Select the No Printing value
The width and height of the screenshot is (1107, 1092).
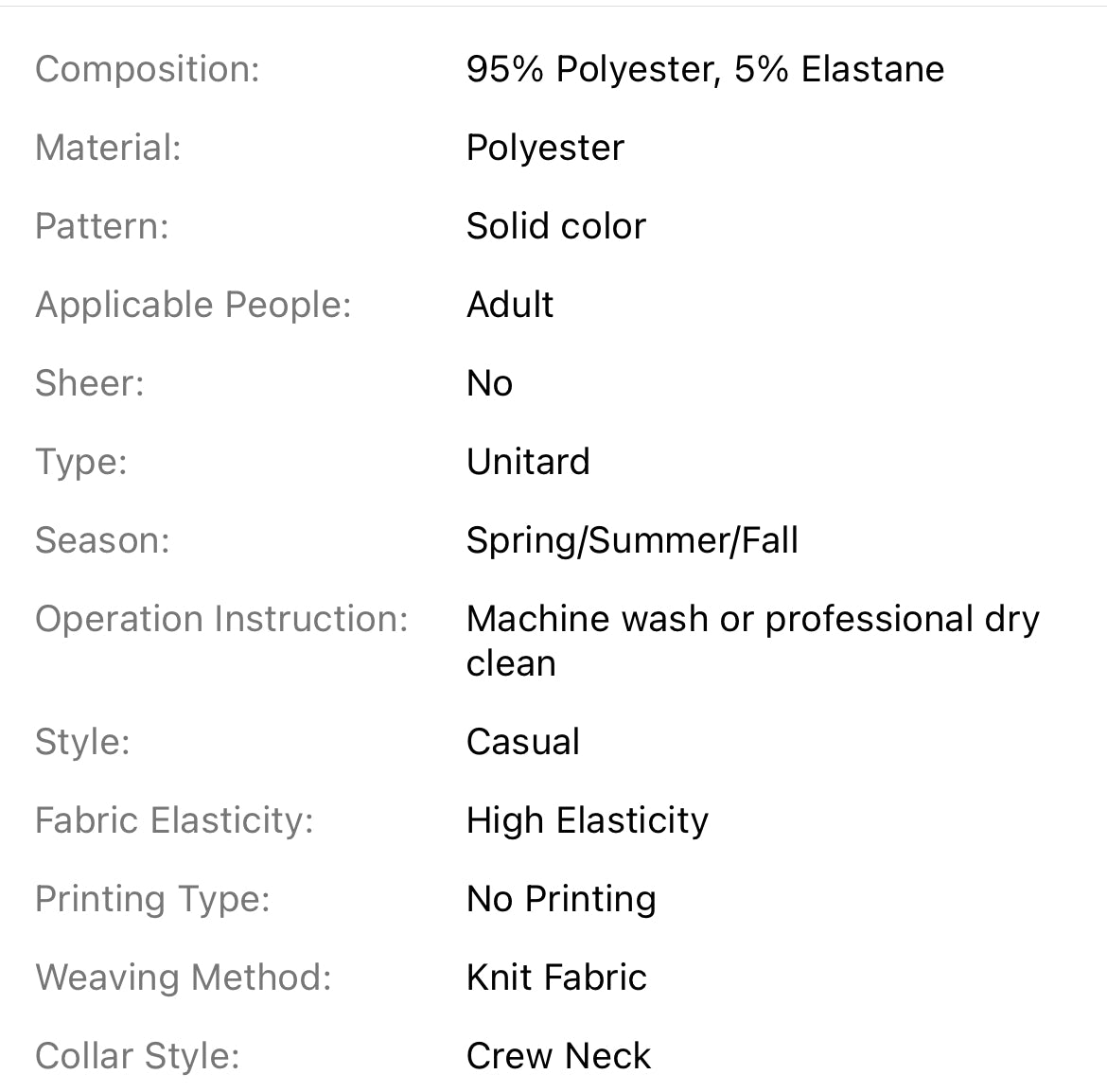[x=561, y=899]
